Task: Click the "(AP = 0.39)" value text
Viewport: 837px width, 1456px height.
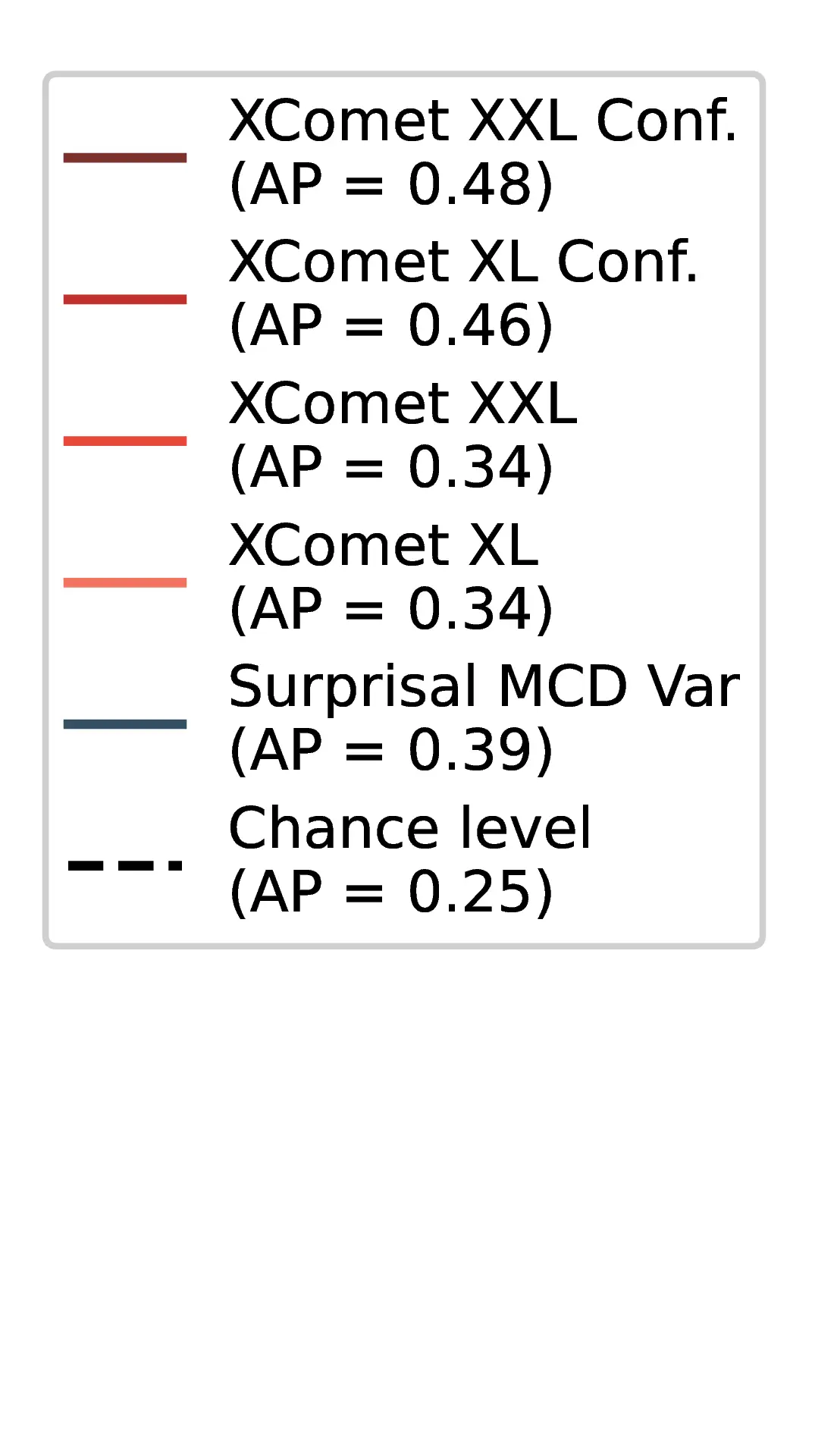Action: pyautogui.click(x=391, y=751)
